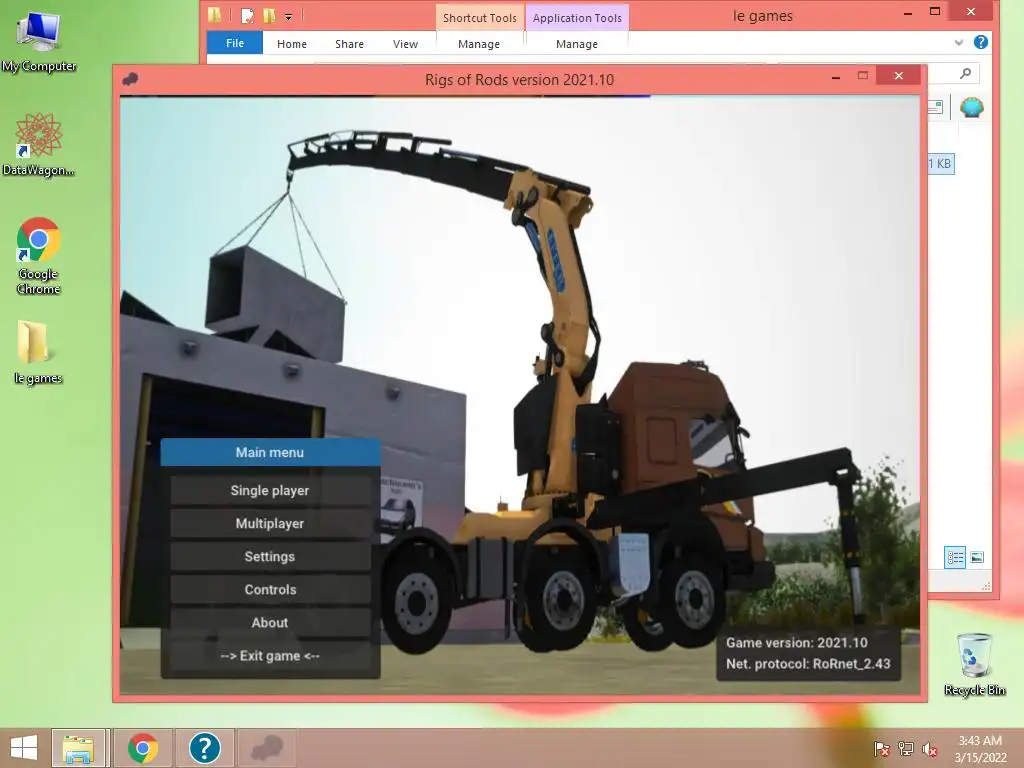Select the DataWagon desktop shortcut
The height and width of the screenshot is (768, 1024).
tap(39, 144)
